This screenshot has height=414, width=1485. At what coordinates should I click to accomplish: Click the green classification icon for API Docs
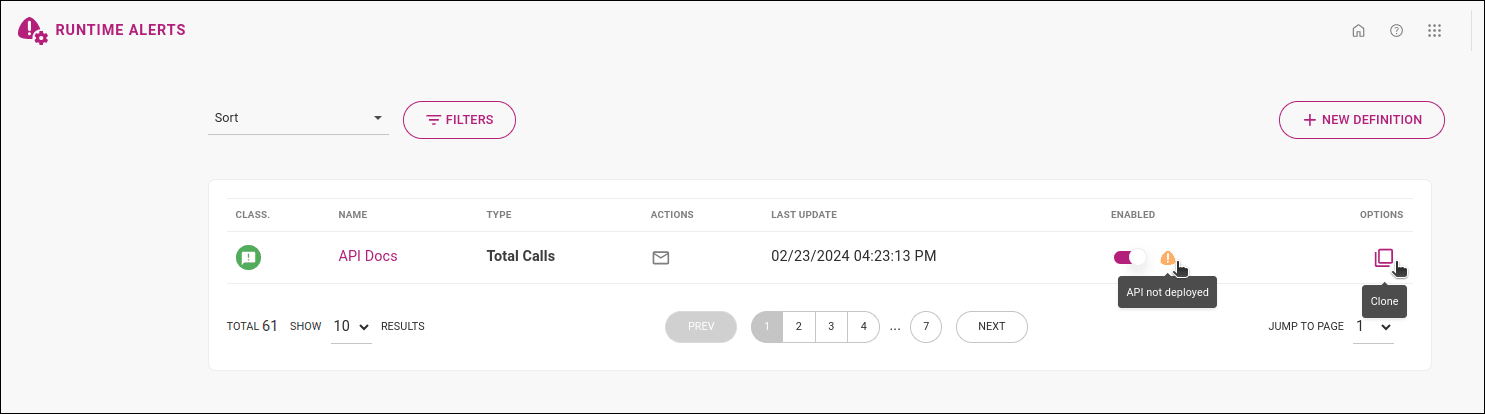[248, 257]
